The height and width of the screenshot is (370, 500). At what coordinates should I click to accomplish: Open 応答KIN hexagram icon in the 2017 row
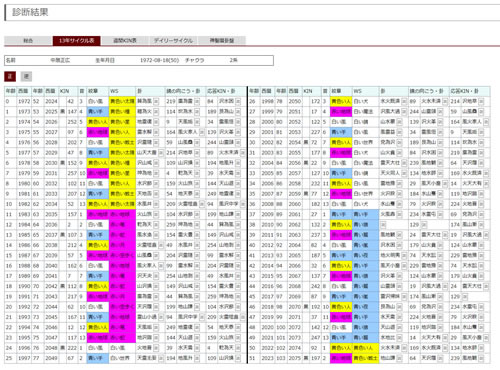point(464,297)
